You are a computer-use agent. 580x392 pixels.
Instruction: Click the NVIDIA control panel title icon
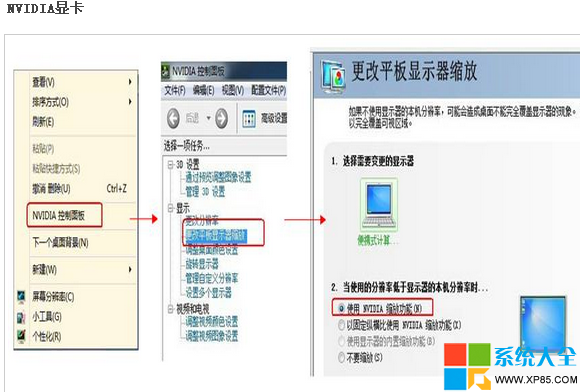point(166,71)
